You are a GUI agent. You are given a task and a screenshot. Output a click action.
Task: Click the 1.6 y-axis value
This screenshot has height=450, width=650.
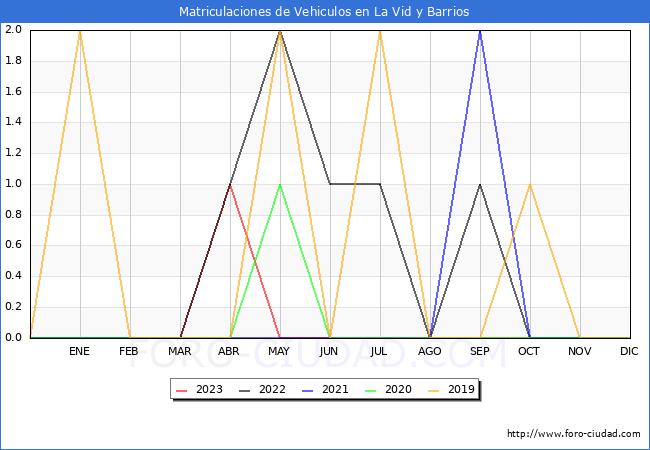[x=13, y=91]
